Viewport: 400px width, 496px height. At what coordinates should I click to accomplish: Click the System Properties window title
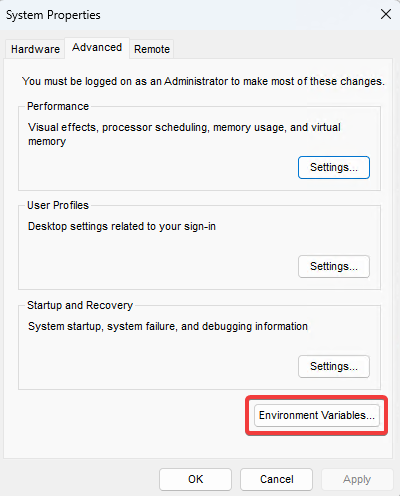point(53,15)
